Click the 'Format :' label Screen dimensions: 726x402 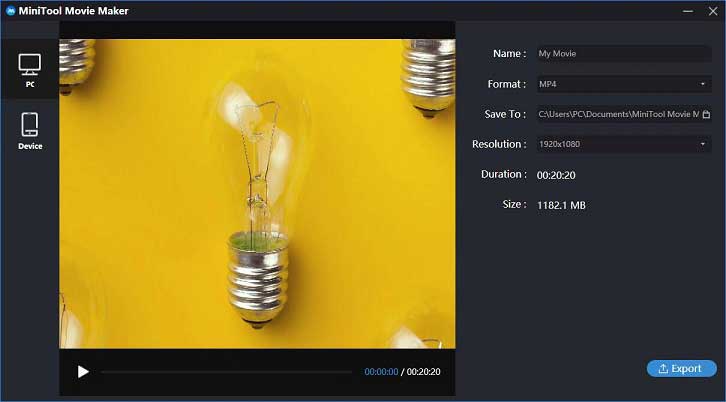[x=507, y=84]
